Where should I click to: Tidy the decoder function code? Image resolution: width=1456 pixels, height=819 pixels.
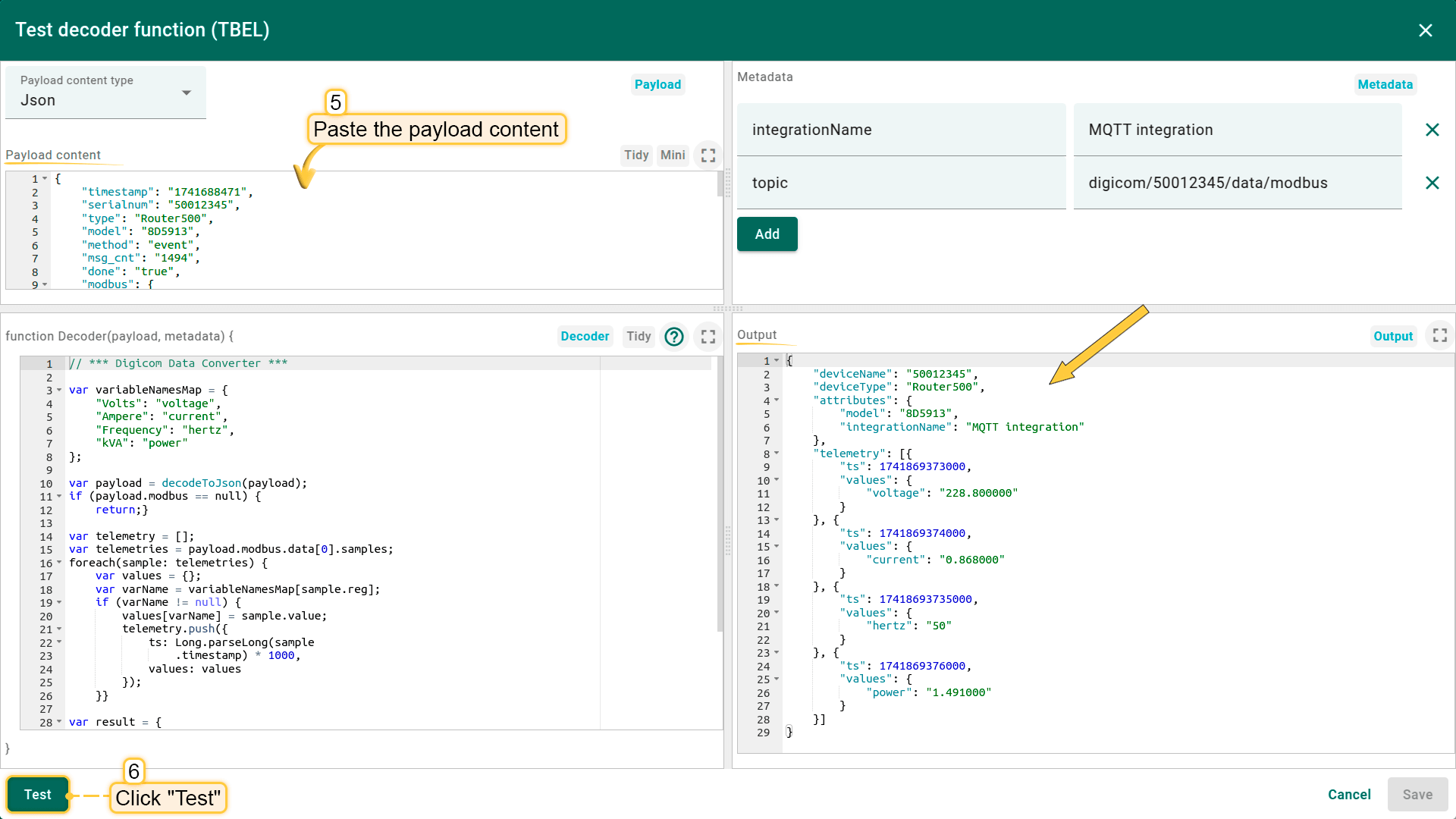[639, 336]
